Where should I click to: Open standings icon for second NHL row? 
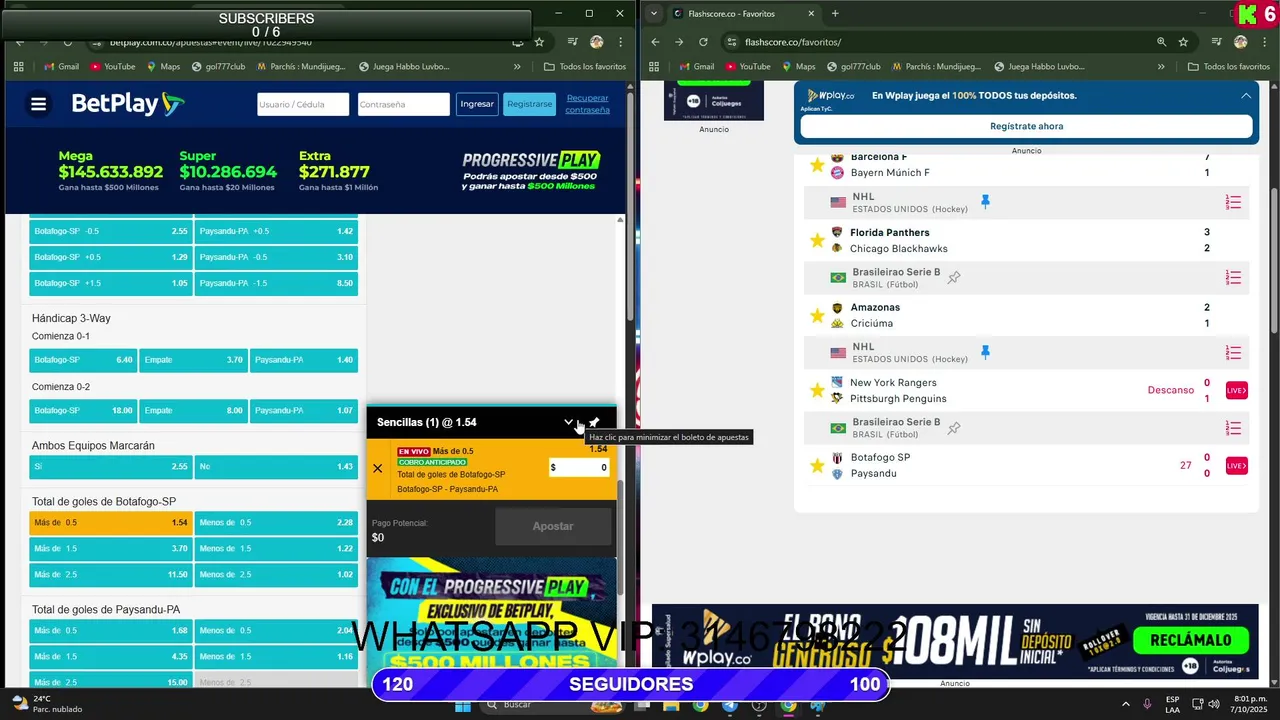[1234, 352]
